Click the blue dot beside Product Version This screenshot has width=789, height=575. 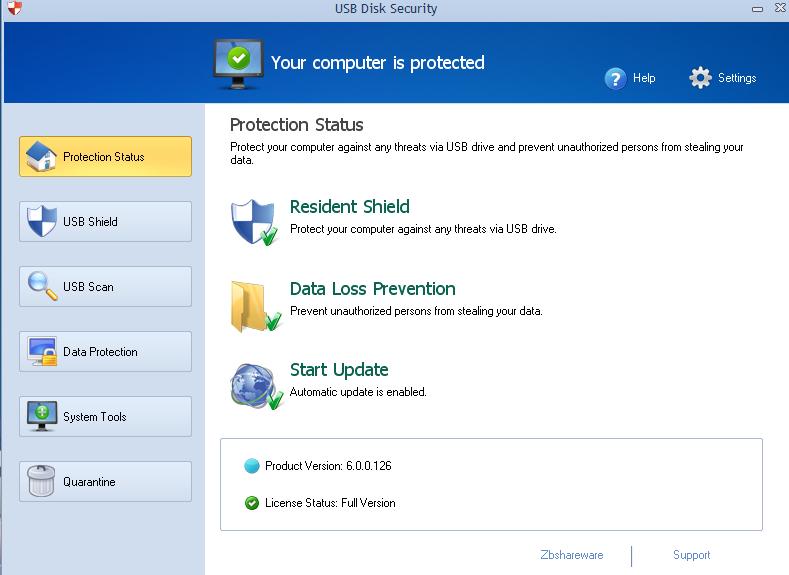pos(251,466)
